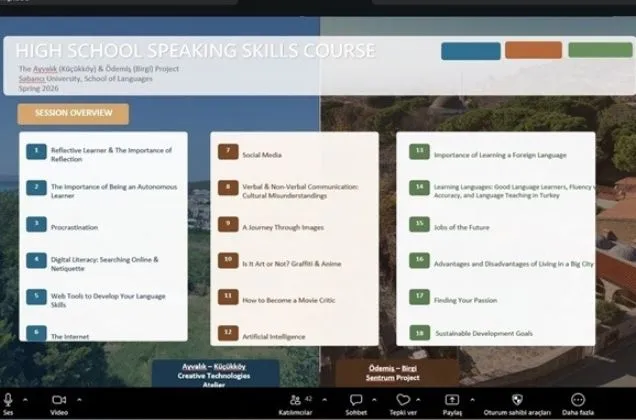The height and width of the screenshot is (420, 636).
Task: Select session number 14 badge
Action: (x=419, y=188)
